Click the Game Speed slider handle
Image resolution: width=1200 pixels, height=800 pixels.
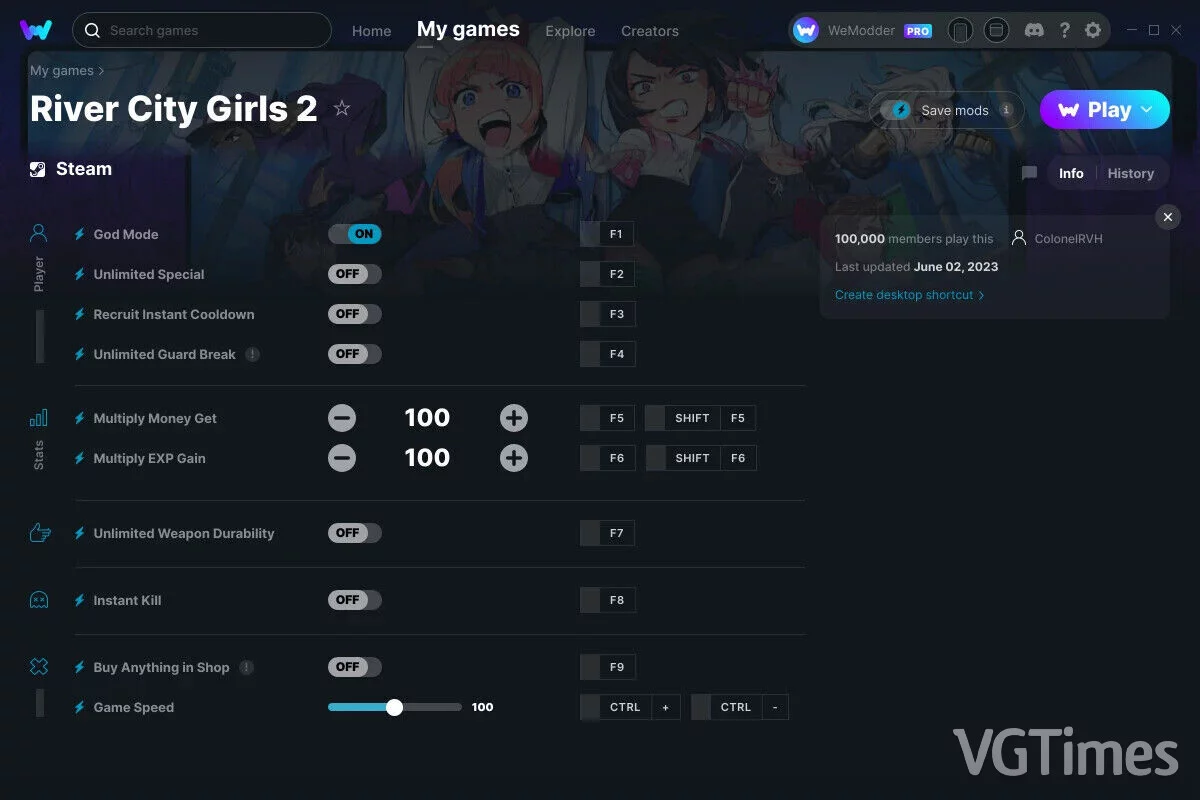point(394,707)
